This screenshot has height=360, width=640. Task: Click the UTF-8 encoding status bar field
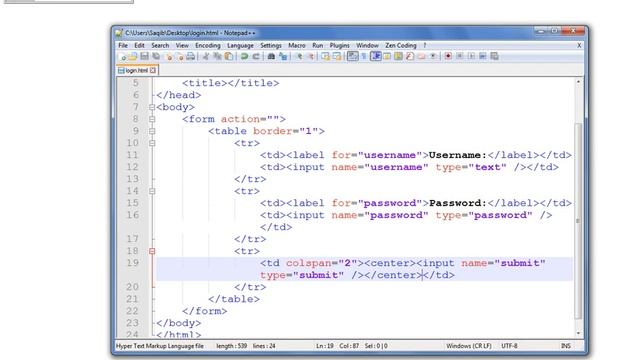pyautogui.click(x=509, y=346)
